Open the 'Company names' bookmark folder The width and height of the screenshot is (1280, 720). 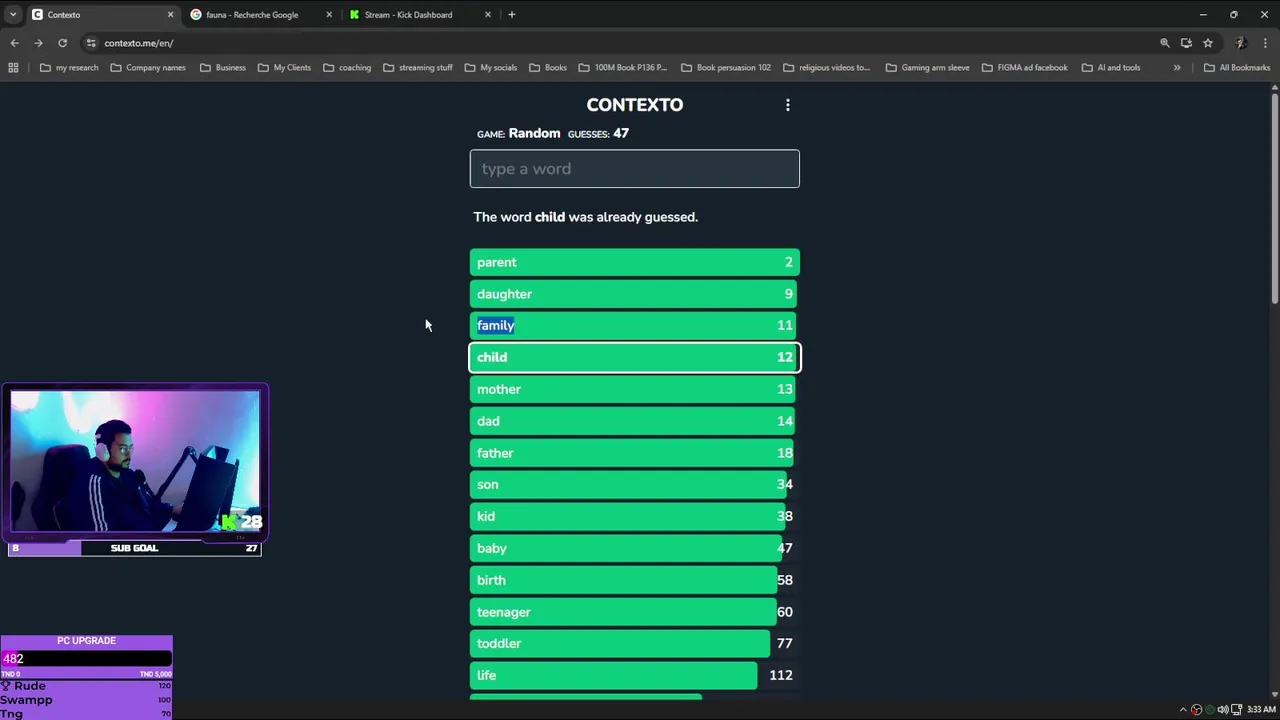point(148,68)
